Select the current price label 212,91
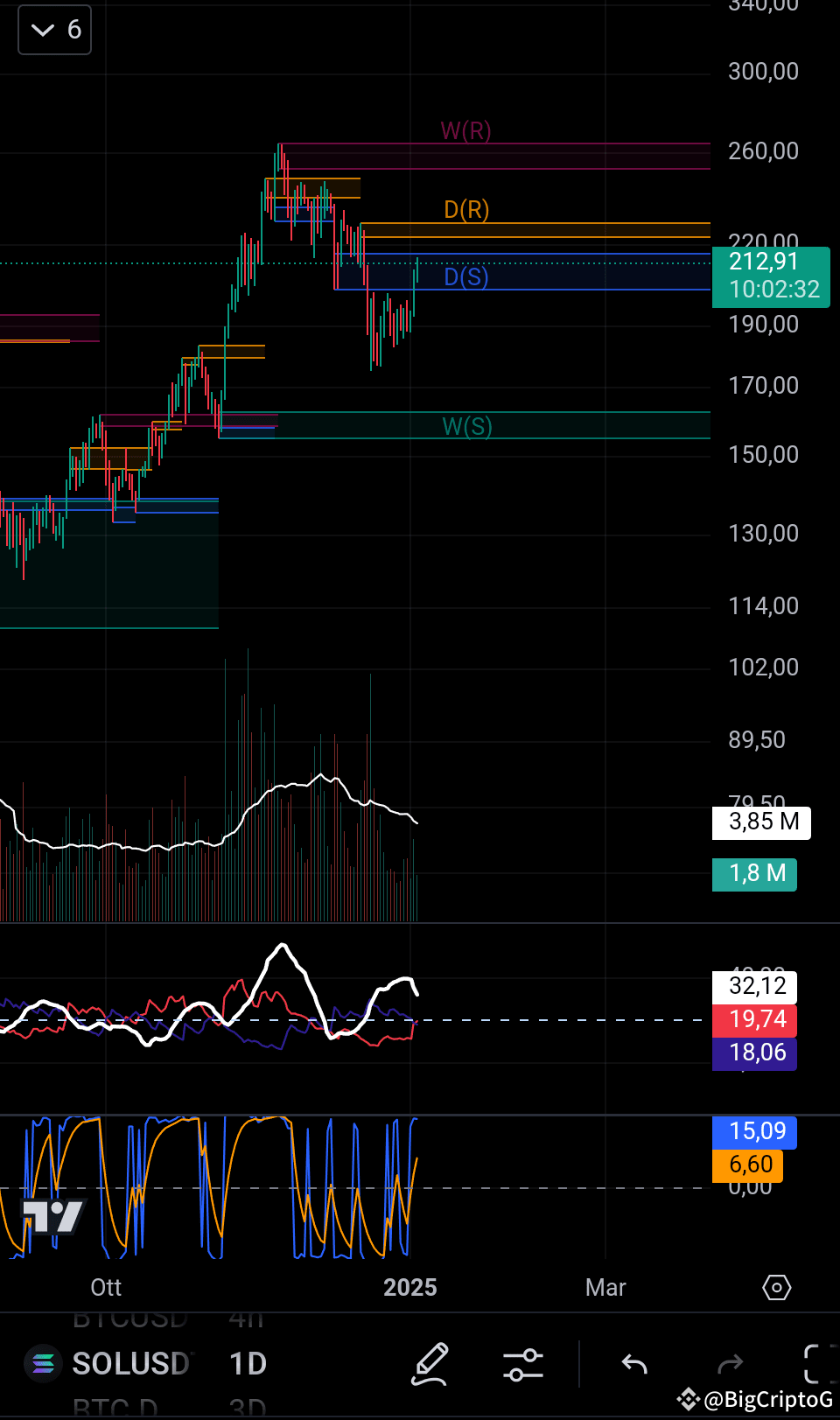Image resolution: width=840 pixels, height=1420 pixels. pos(771,276)
